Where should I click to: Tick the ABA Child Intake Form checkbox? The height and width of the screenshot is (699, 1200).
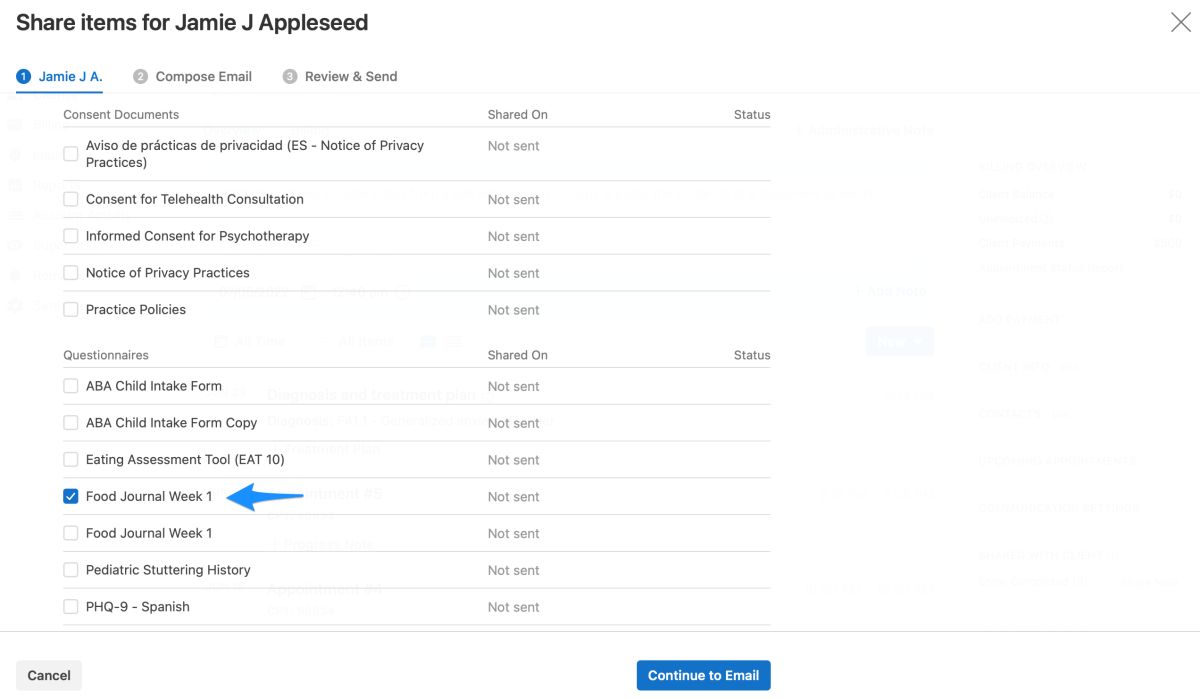click(71, 386)
